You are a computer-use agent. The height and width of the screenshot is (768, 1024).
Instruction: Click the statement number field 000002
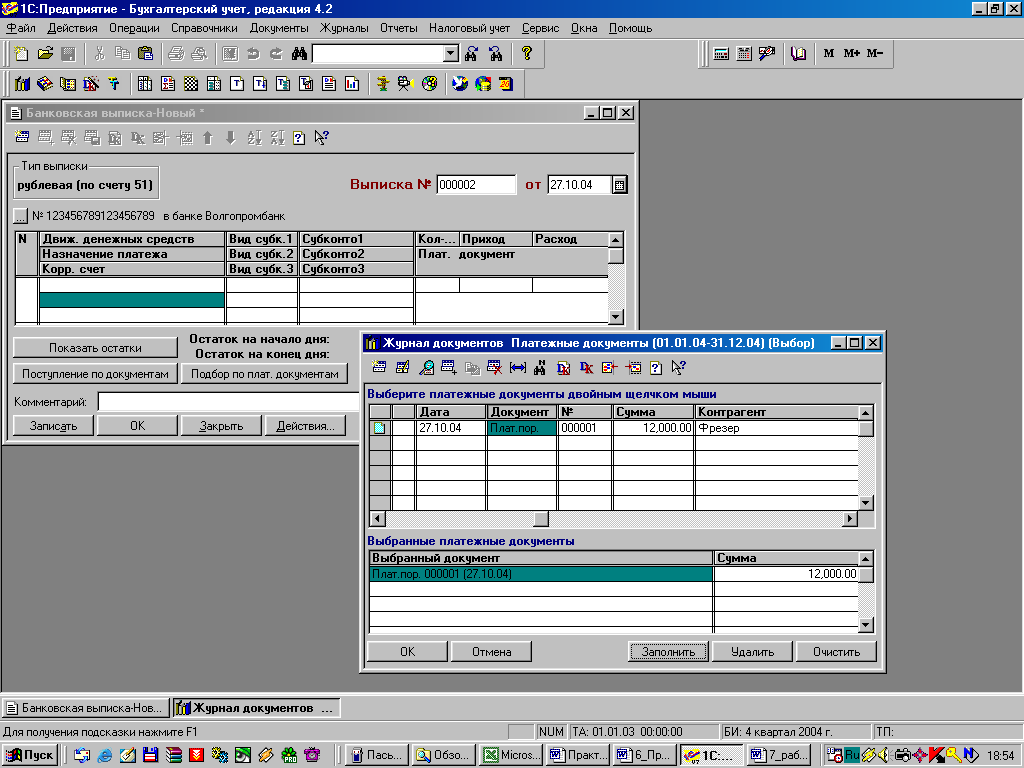(x=476, y=185)
